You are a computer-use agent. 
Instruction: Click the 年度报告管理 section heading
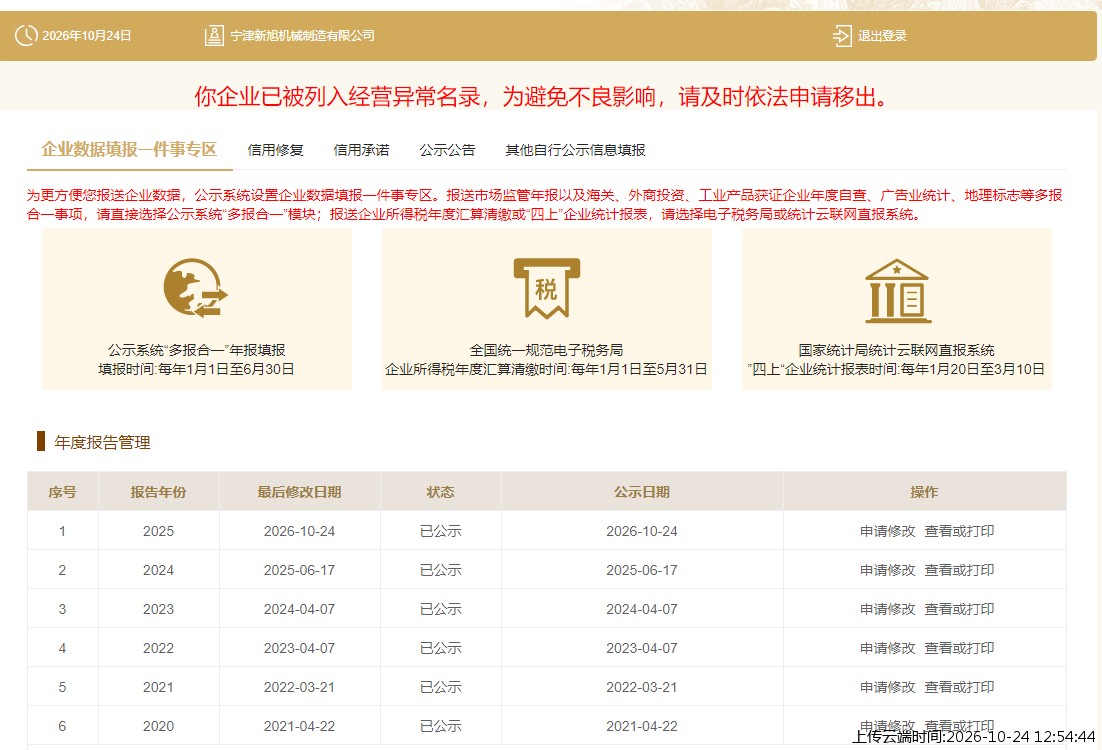(x=103, y=442)
